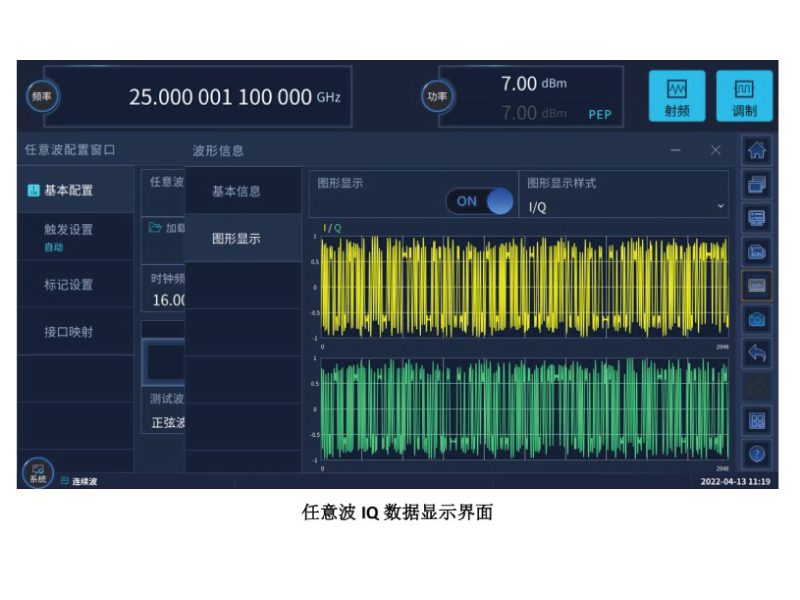Select the 图形显示 tab in waveform panel
800x600 pixels.
(236, 239)
